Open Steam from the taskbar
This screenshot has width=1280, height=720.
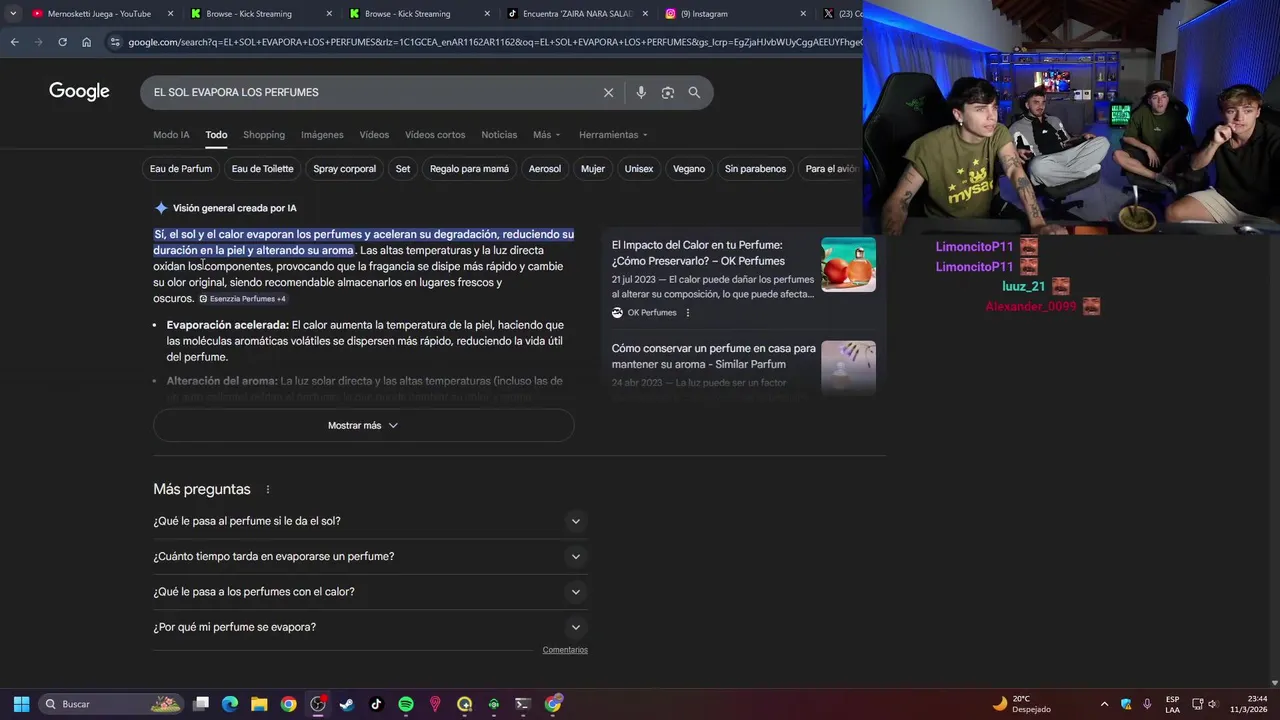click(347, 704)
